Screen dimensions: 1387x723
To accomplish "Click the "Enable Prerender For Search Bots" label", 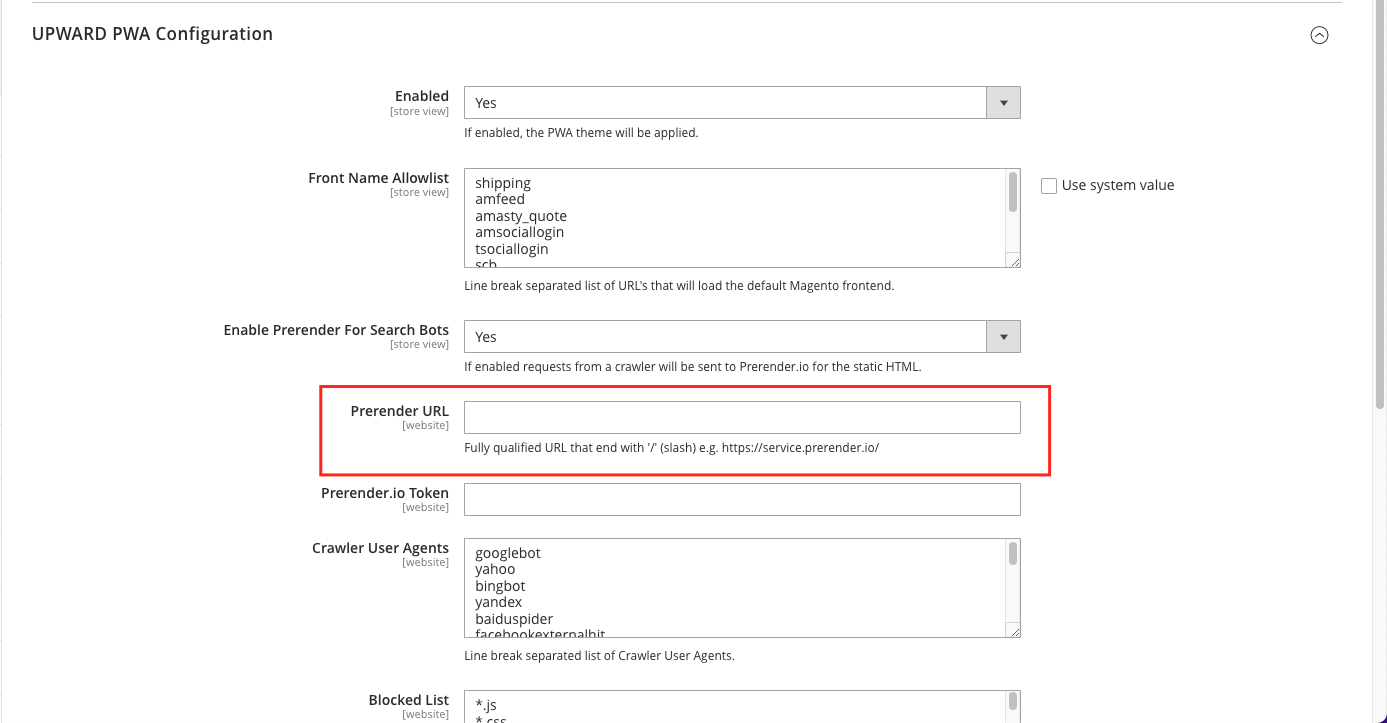I will click(x=336, y=330).
